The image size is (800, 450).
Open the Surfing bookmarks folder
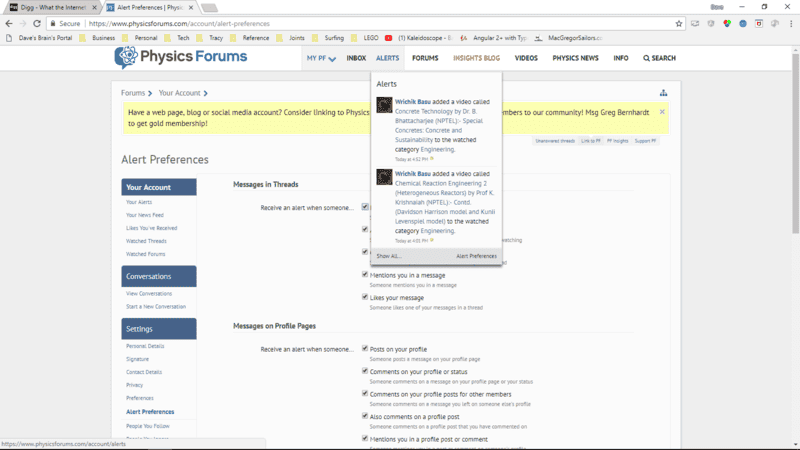tap(328, 38)
